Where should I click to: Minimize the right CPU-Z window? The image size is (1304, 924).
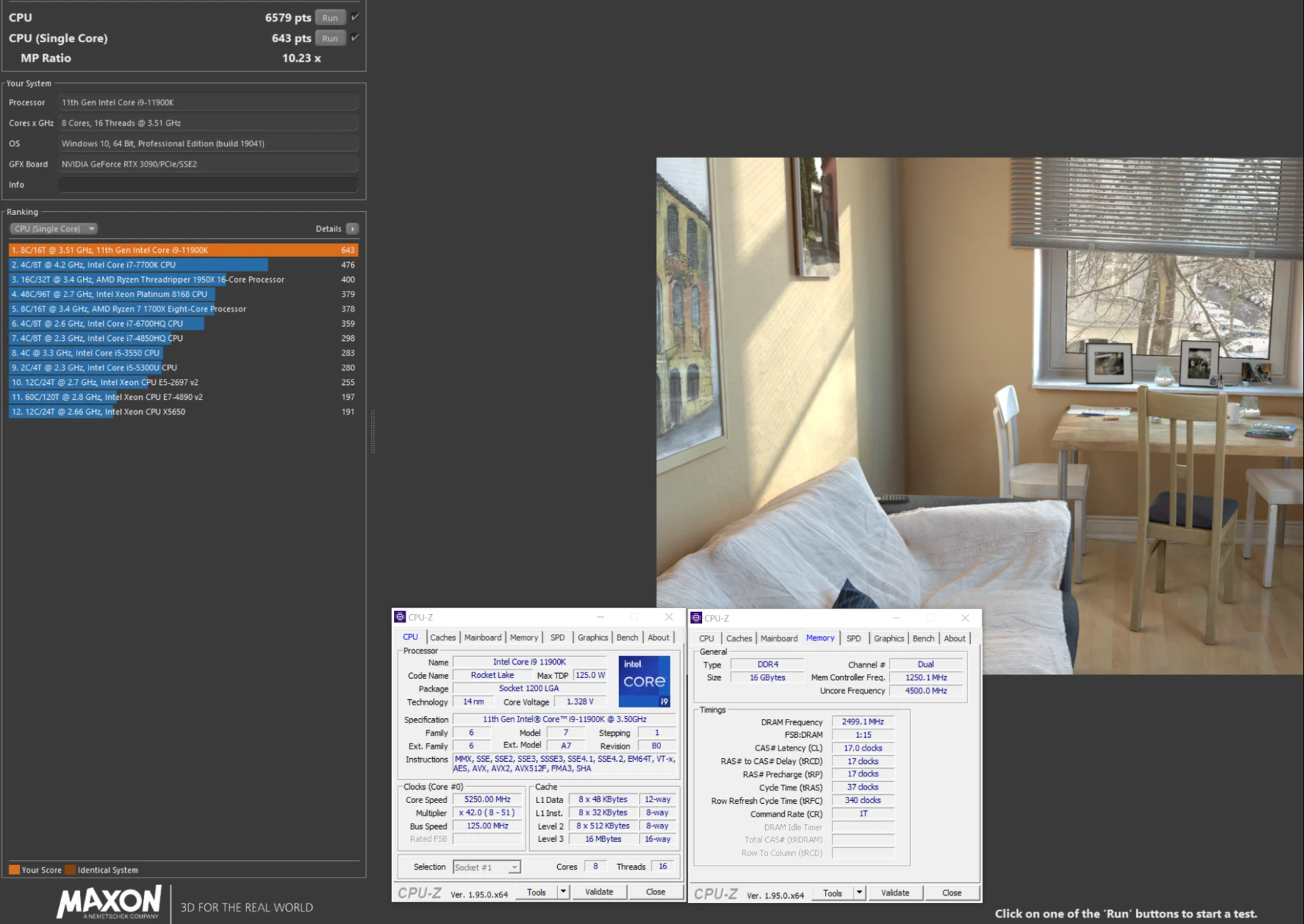[x=896, y=618]
